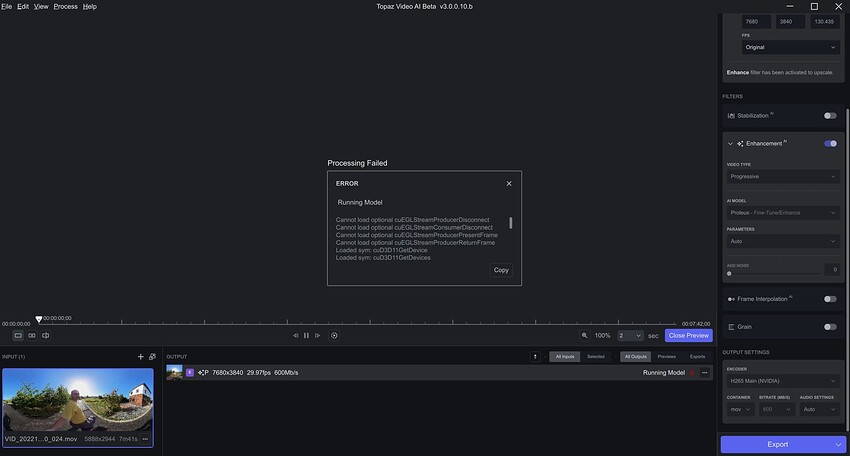Open the AI Model Proteus dropdown
Viewport: 850px width, 456px height.
coord(783,213)
